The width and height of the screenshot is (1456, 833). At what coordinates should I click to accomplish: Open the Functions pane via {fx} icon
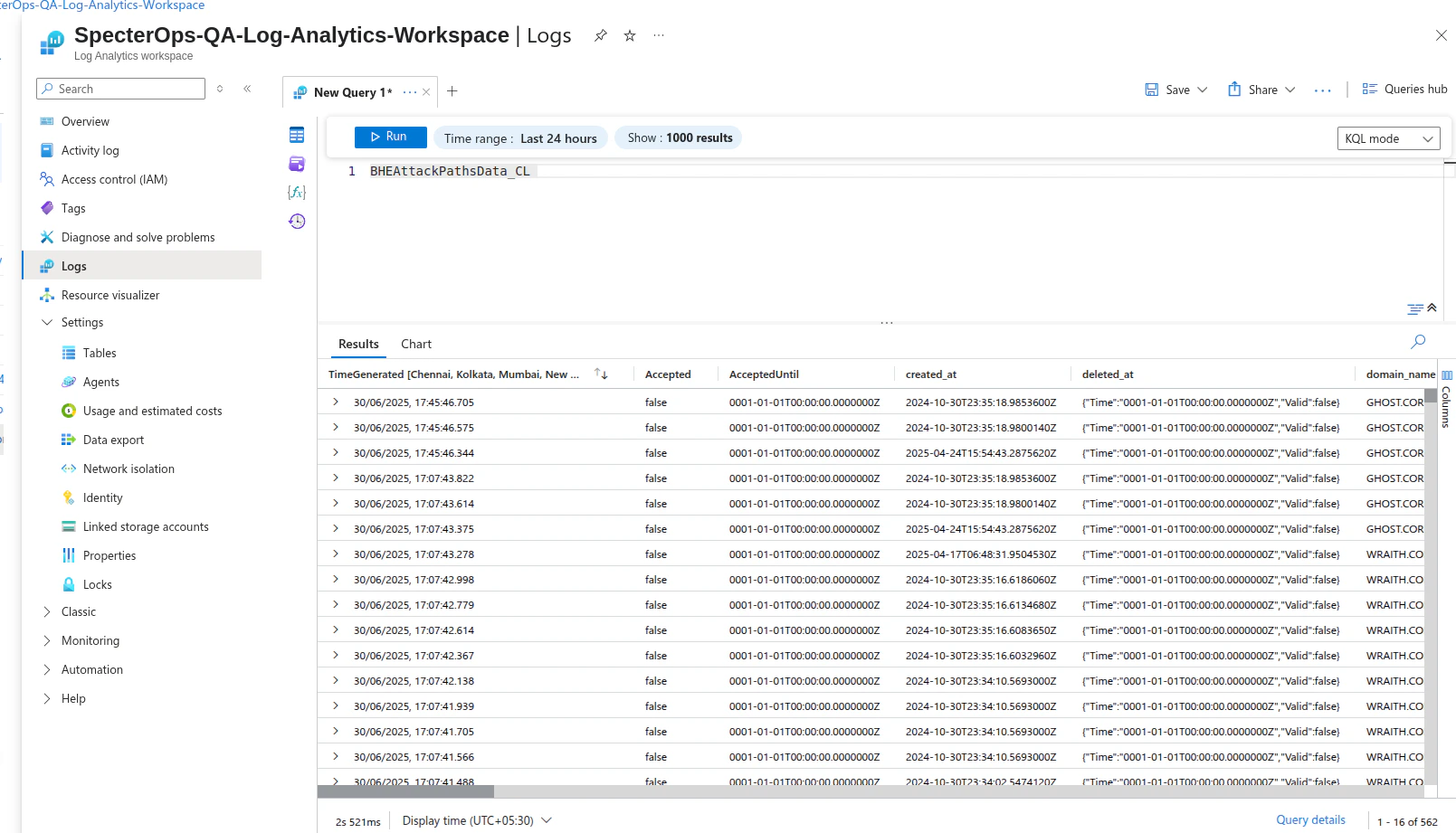click(x=296, y=192)
